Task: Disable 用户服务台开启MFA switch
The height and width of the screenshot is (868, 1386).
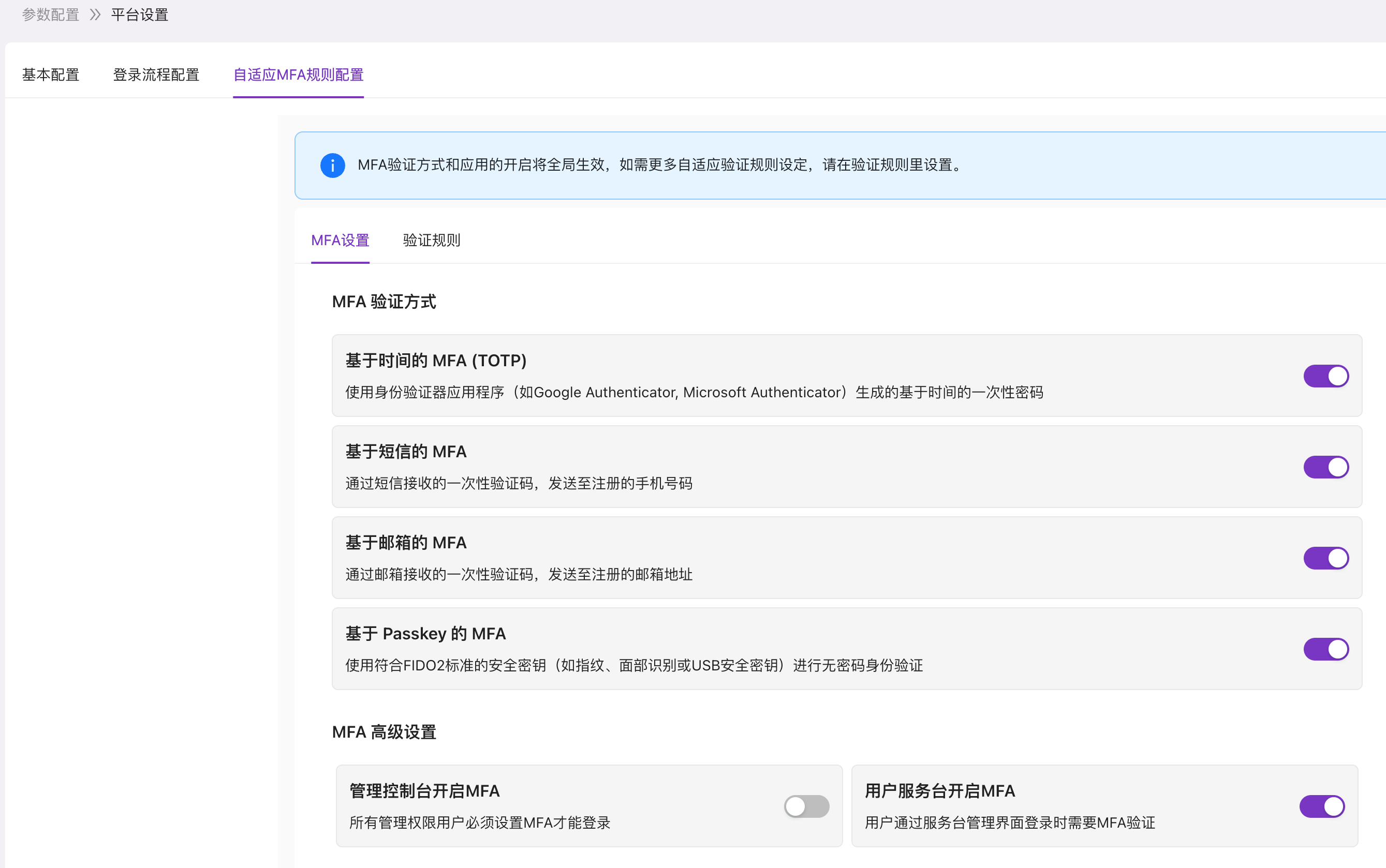Action: 1322,806
